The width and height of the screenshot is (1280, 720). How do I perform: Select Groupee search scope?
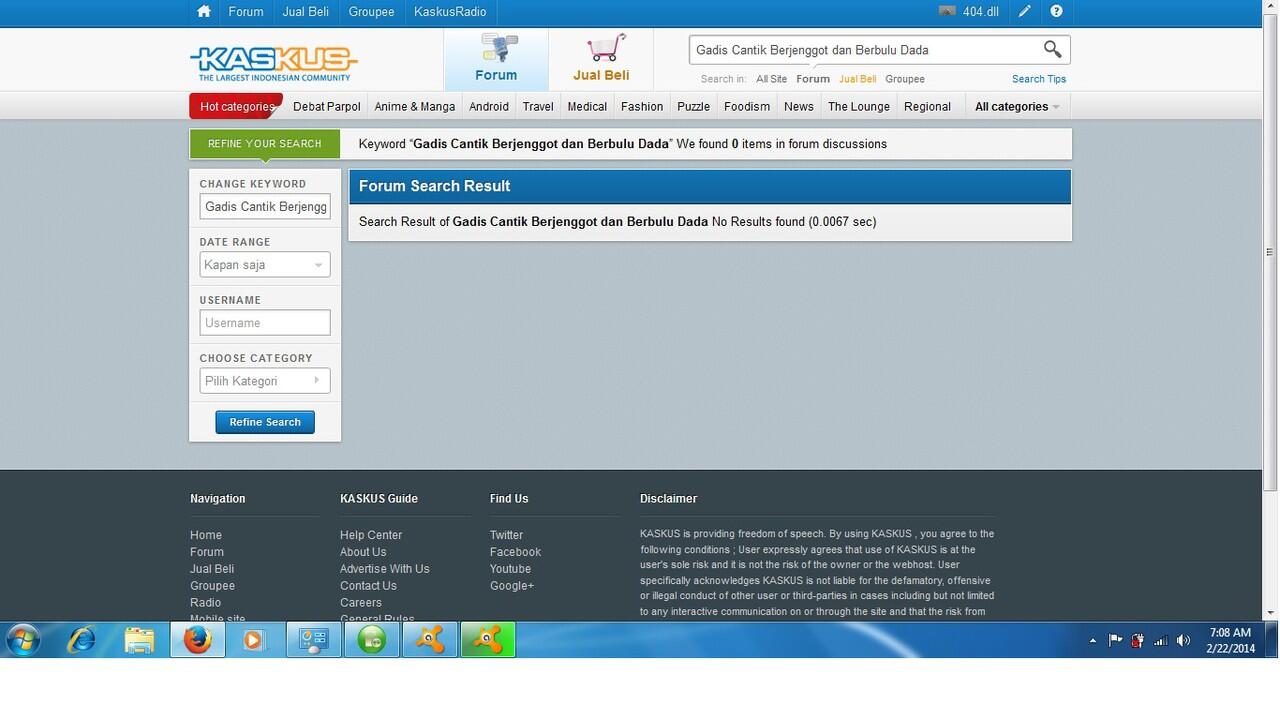click(x=904, y=79)
